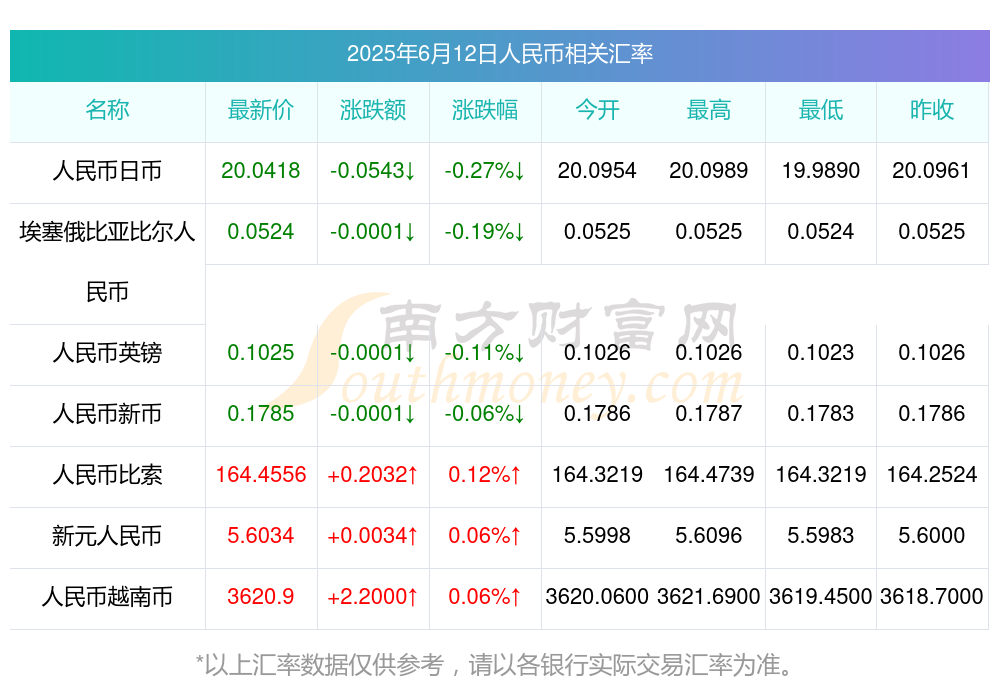Select the 人民币日币 row name
The width and height of the screenshot is (1000, 696).
107,171
